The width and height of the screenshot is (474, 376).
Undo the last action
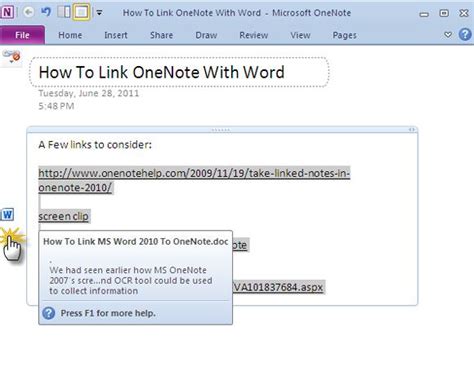coord(46,12)
